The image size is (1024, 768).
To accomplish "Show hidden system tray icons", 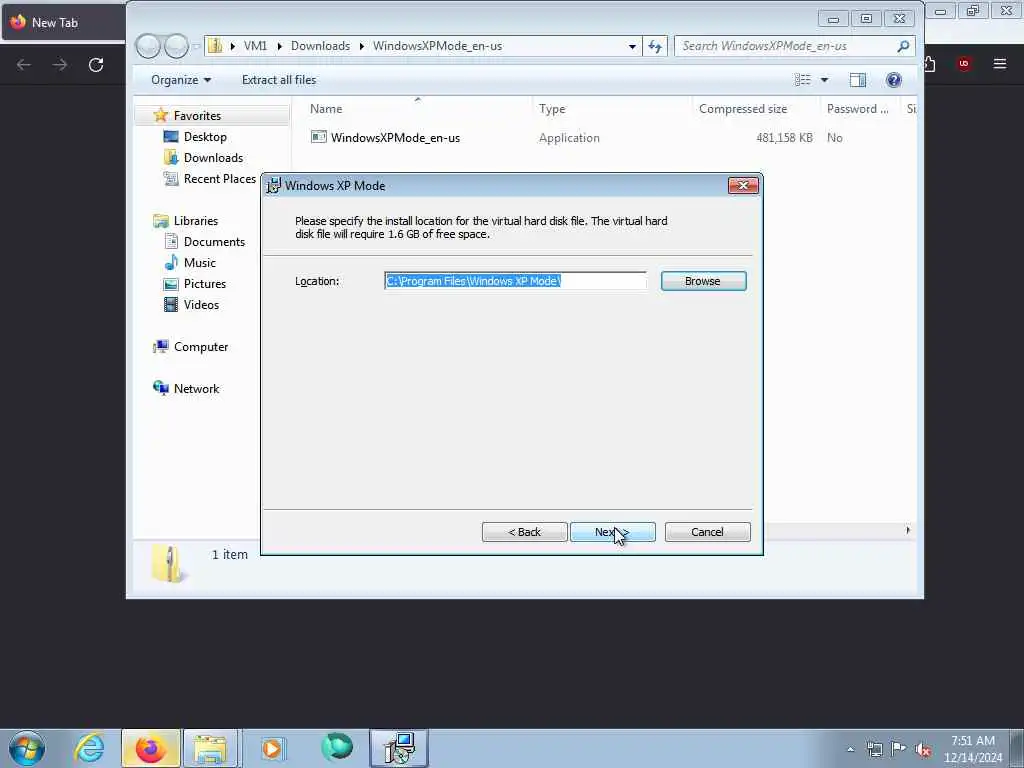I will point(850,749).
